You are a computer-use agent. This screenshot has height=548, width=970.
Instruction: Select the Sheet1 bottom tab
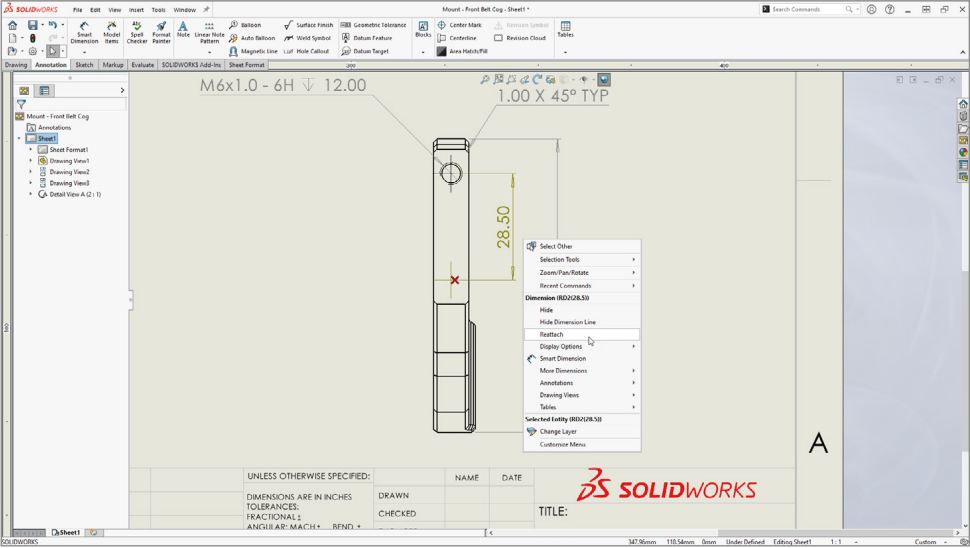pyautogui.click(x=66, y=533)
